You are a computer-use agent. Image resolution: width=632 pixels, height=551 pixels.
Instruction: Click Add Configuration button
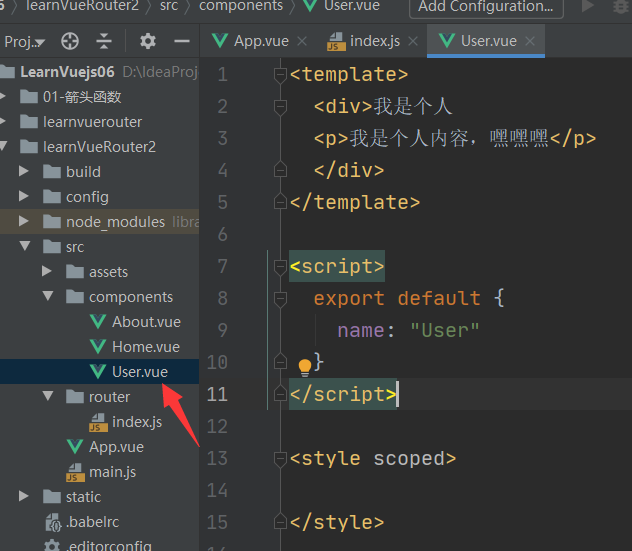point(486,6)
